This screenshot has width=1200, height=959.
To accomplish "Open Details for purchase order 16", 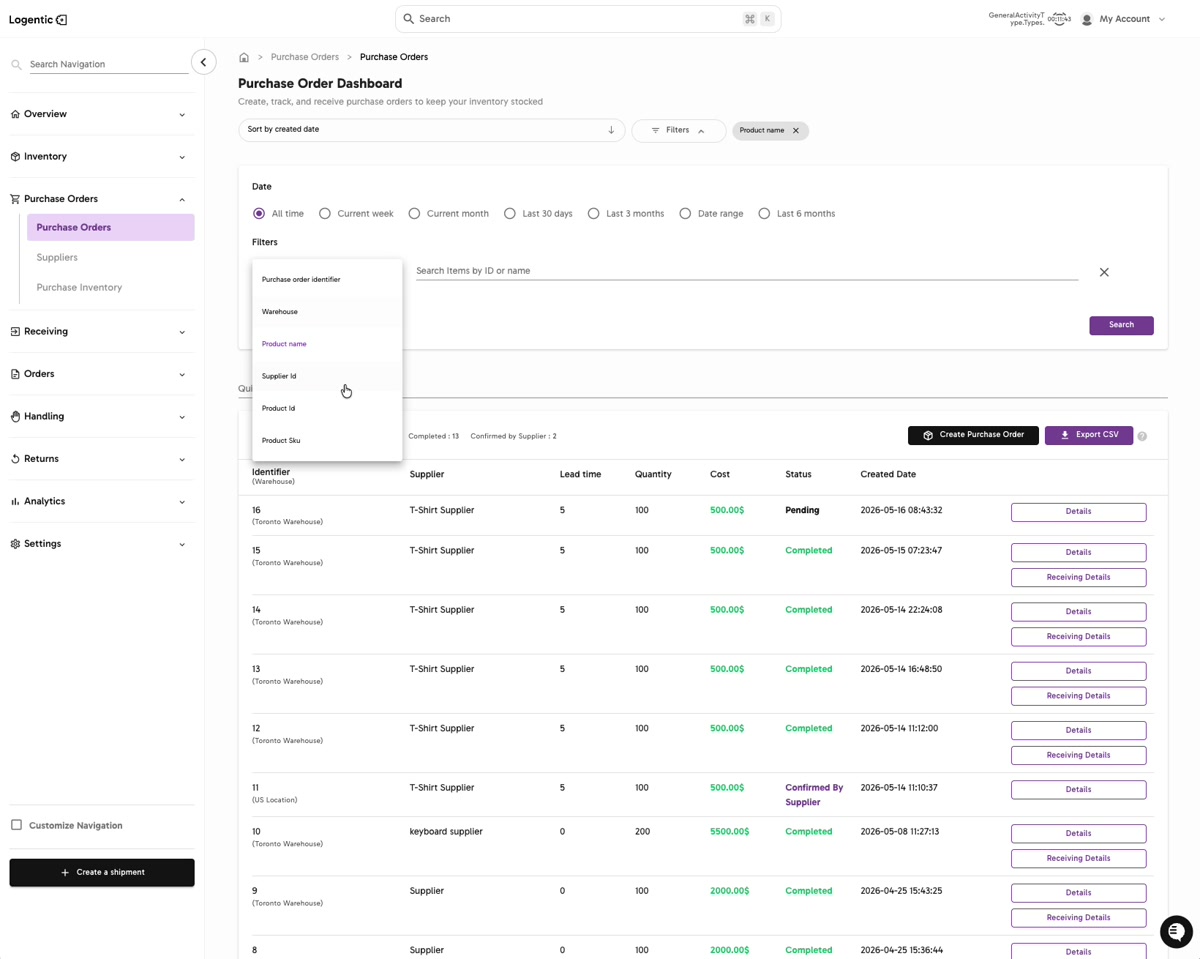I will [1078, 512].
